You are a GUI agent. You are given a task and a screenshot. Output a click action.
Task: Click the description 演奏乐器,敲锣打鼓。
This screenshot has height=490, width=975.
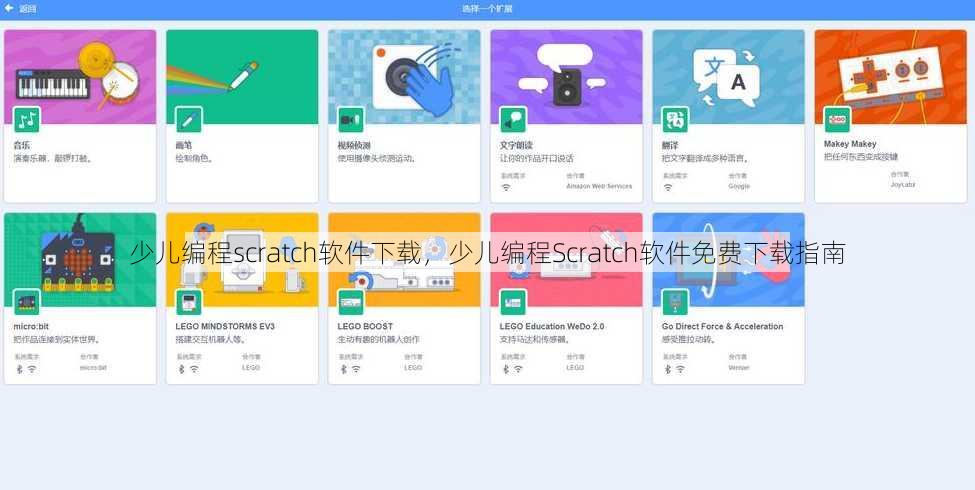pyautogui.click(x=53, y=159)
